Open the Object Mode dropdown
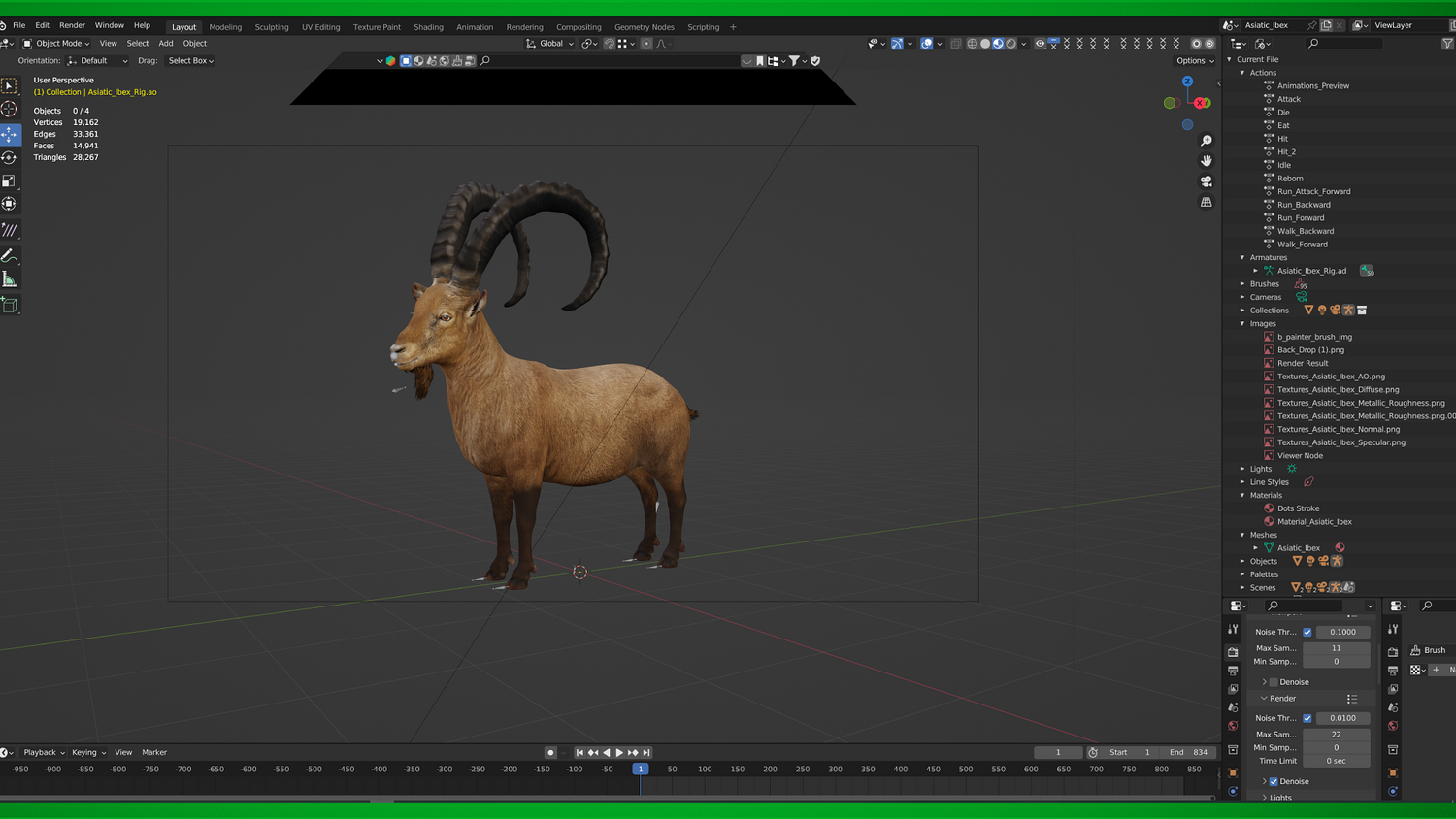This screenshot has height=819, width=1456. pyautogui.click(x=56, y=44)
